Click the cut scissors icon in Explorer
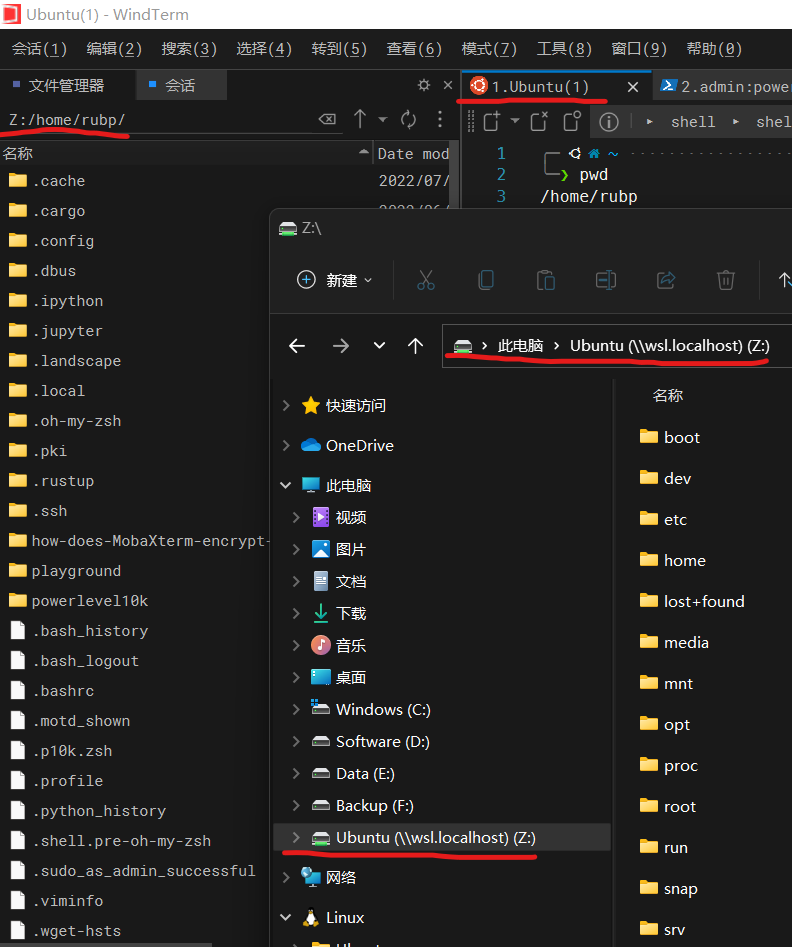Viewport: 792px width, 947px height. [426, 280]
